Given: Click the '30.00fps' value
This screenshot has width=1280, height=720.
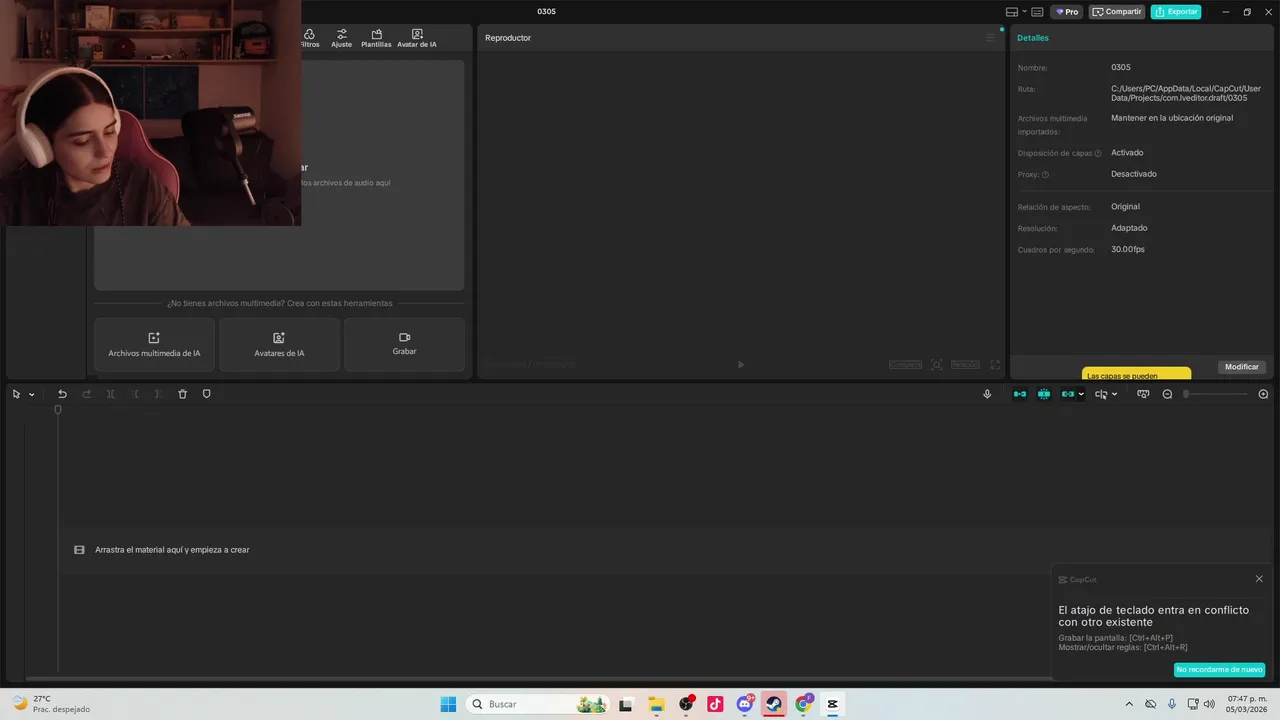Looking at the screenshot, I should coord(1128,249).
